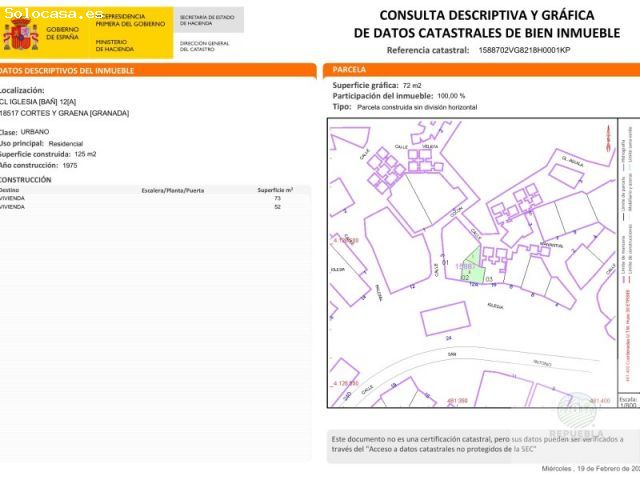The height and width of the screenshot is (480, 640).
Task: Click address 'CL IGLESIA [BAÑ] 12[A]'
Action: click(x=38, y=102)
